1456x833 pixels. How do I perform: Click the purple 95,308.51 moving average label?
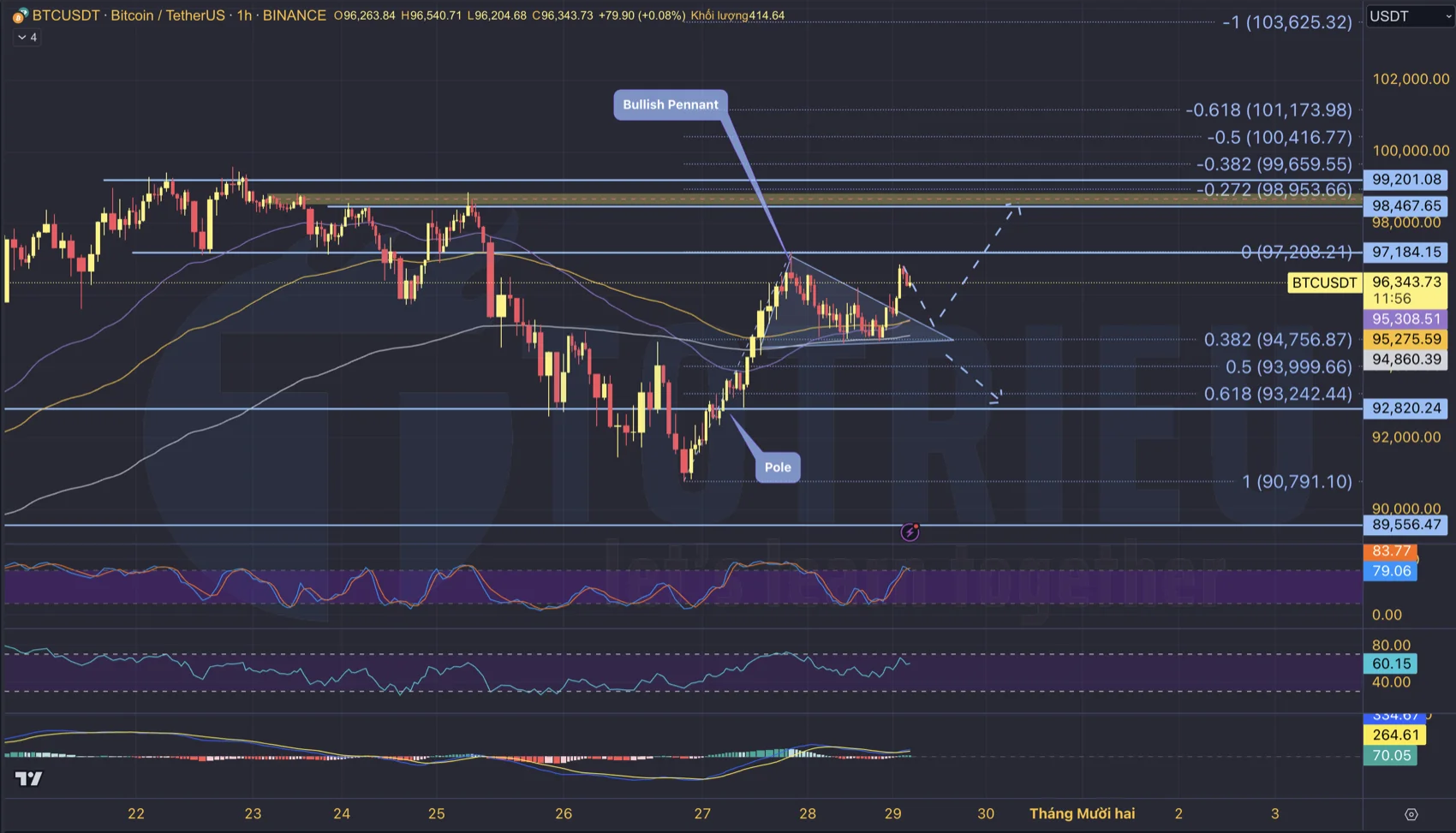click(x=1406, y=319)
